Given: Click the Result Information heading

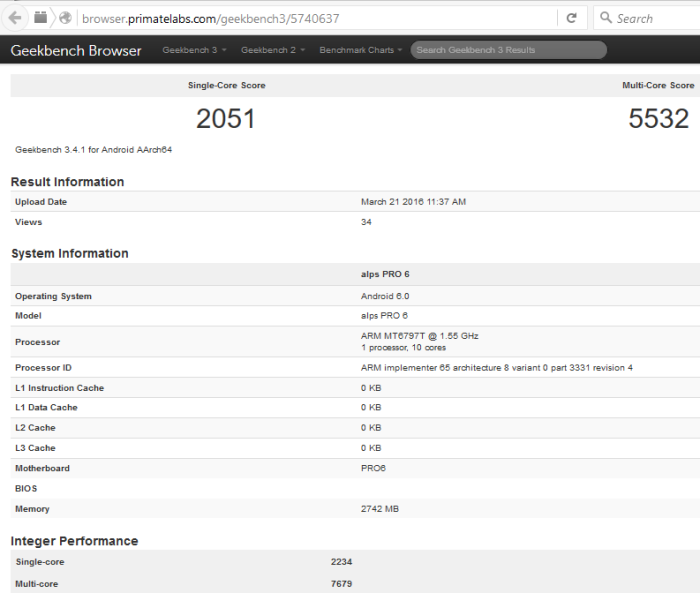Looking at the screenshot, I should click(67, 182).
